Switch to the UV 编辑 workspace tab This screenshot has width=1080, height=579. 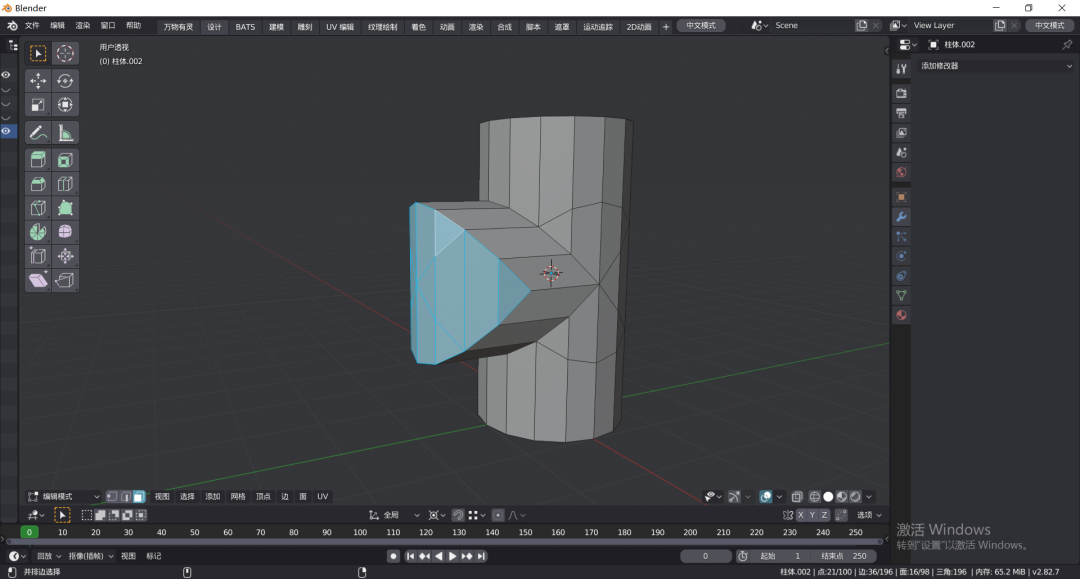click(x=339, y=27)
